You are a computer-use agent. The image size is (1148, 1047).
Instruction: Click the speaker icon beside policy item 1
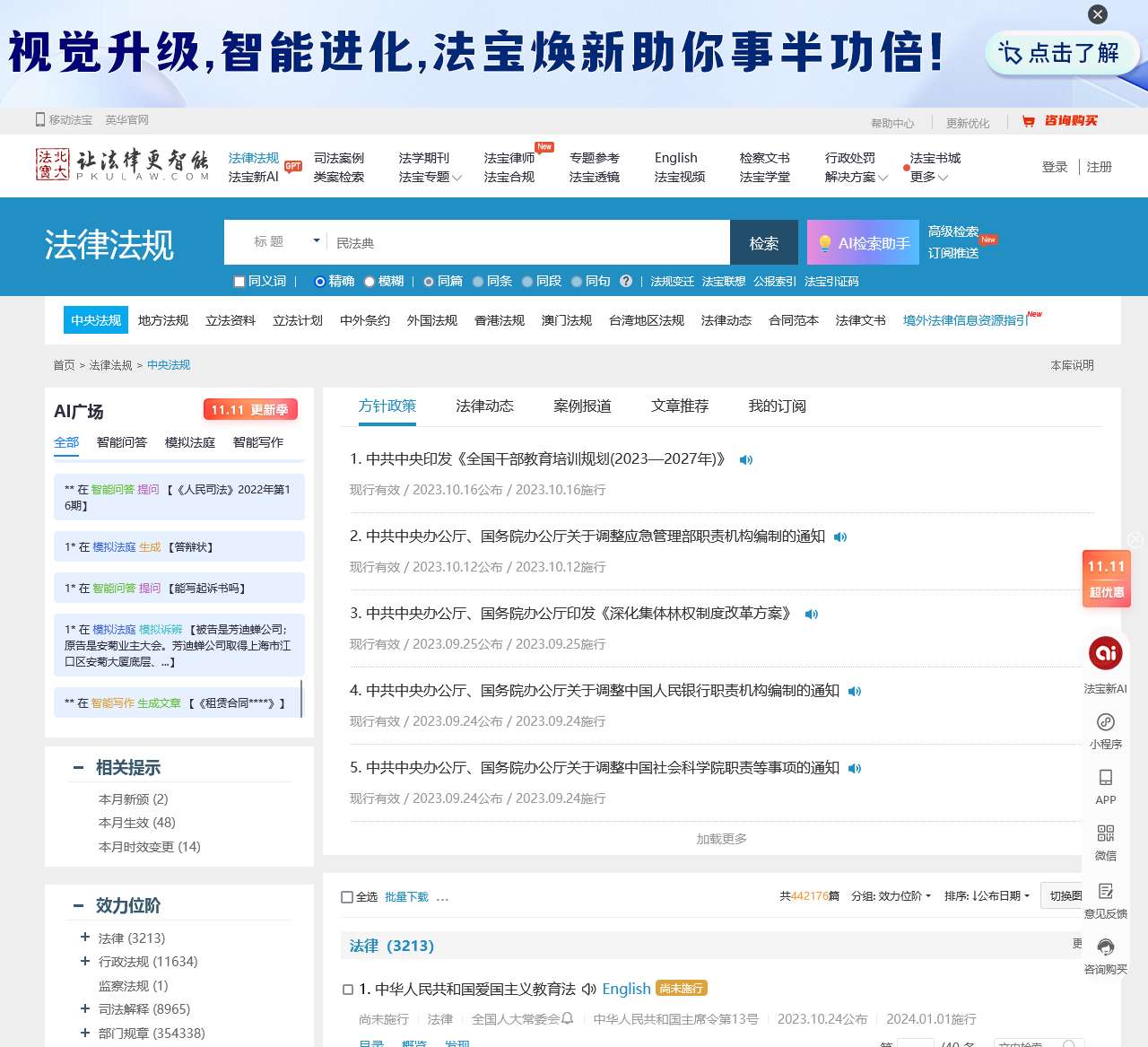(x=745, y=460)
